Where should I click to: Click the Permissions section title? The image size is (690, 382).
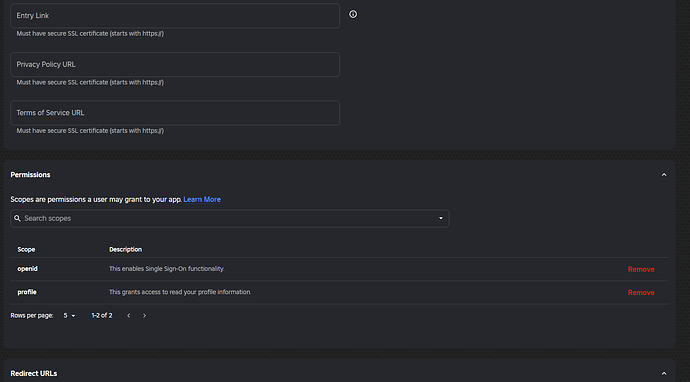pos(30,175)
